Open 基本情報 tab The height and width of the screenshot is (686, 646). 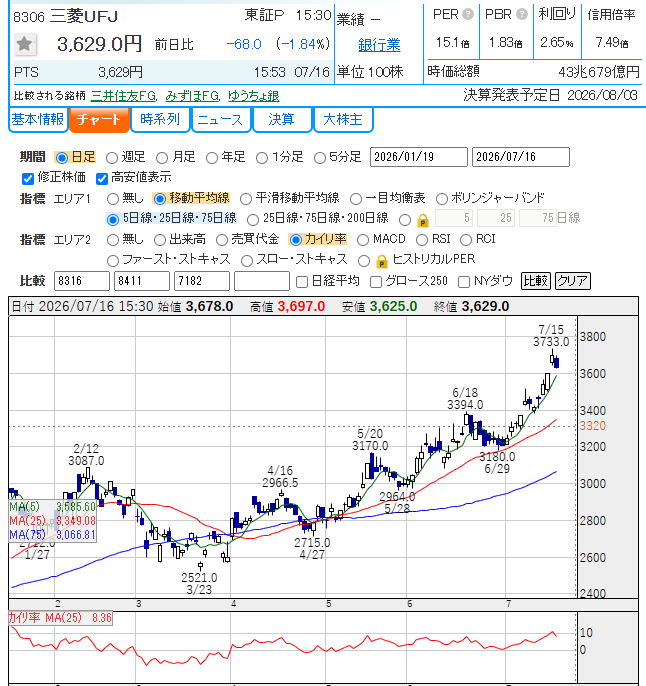click(38, 120)
